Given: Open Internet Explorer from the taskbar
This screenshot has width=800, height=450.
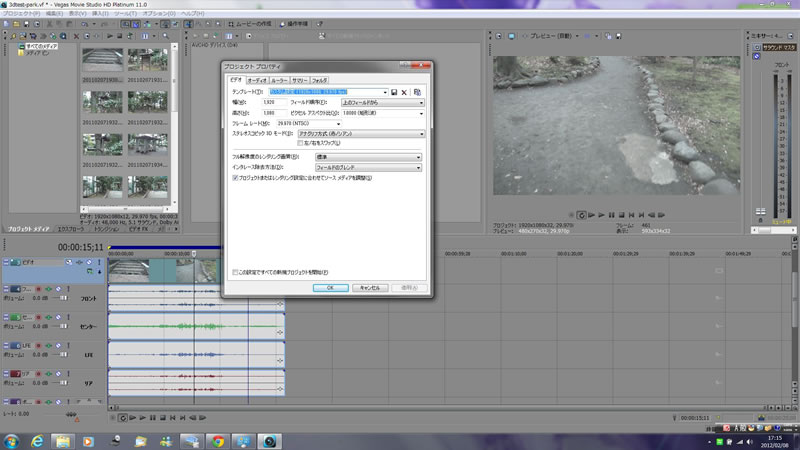Looking at the screenshot, I should (x=38, y=440).
